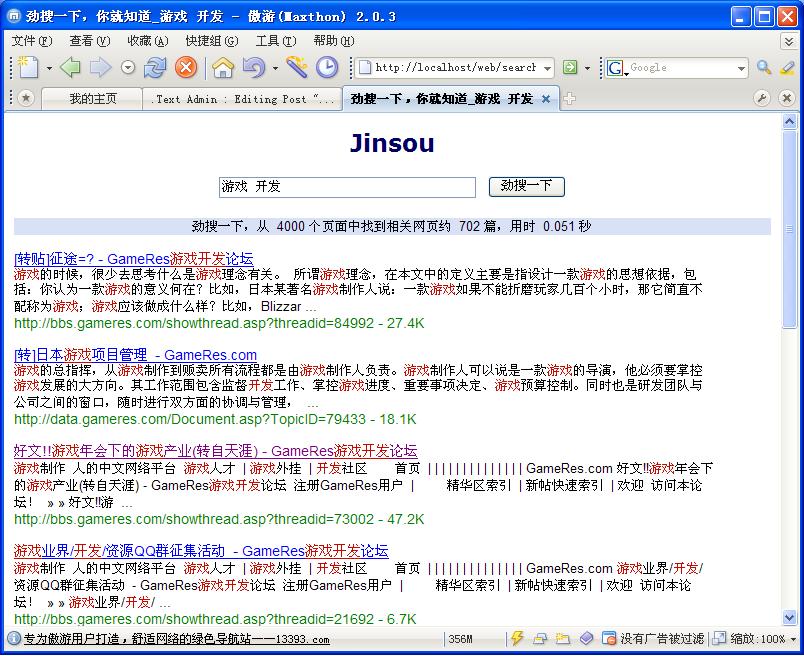Open the 缩放:100% zoom dropdown arrow
Image resolution: width=804 pixels, height=656 pixels.
coord(793,639)
